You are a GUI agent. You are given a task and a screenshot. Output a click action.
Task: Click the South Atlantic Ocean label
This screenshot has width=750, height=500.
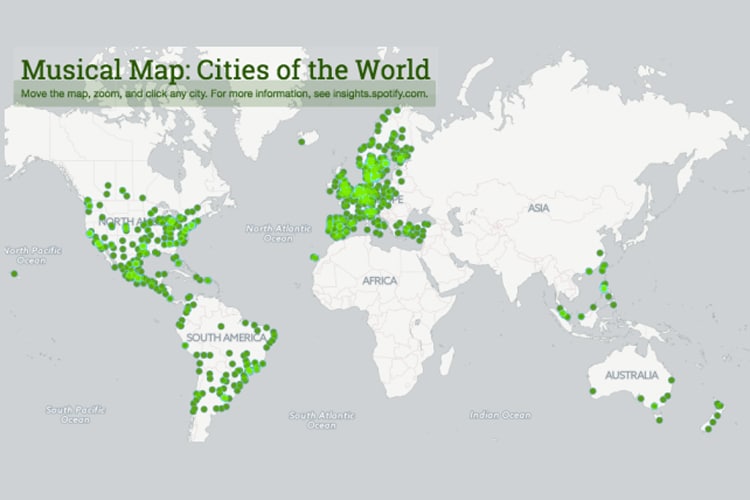click(x=316, y=419)
